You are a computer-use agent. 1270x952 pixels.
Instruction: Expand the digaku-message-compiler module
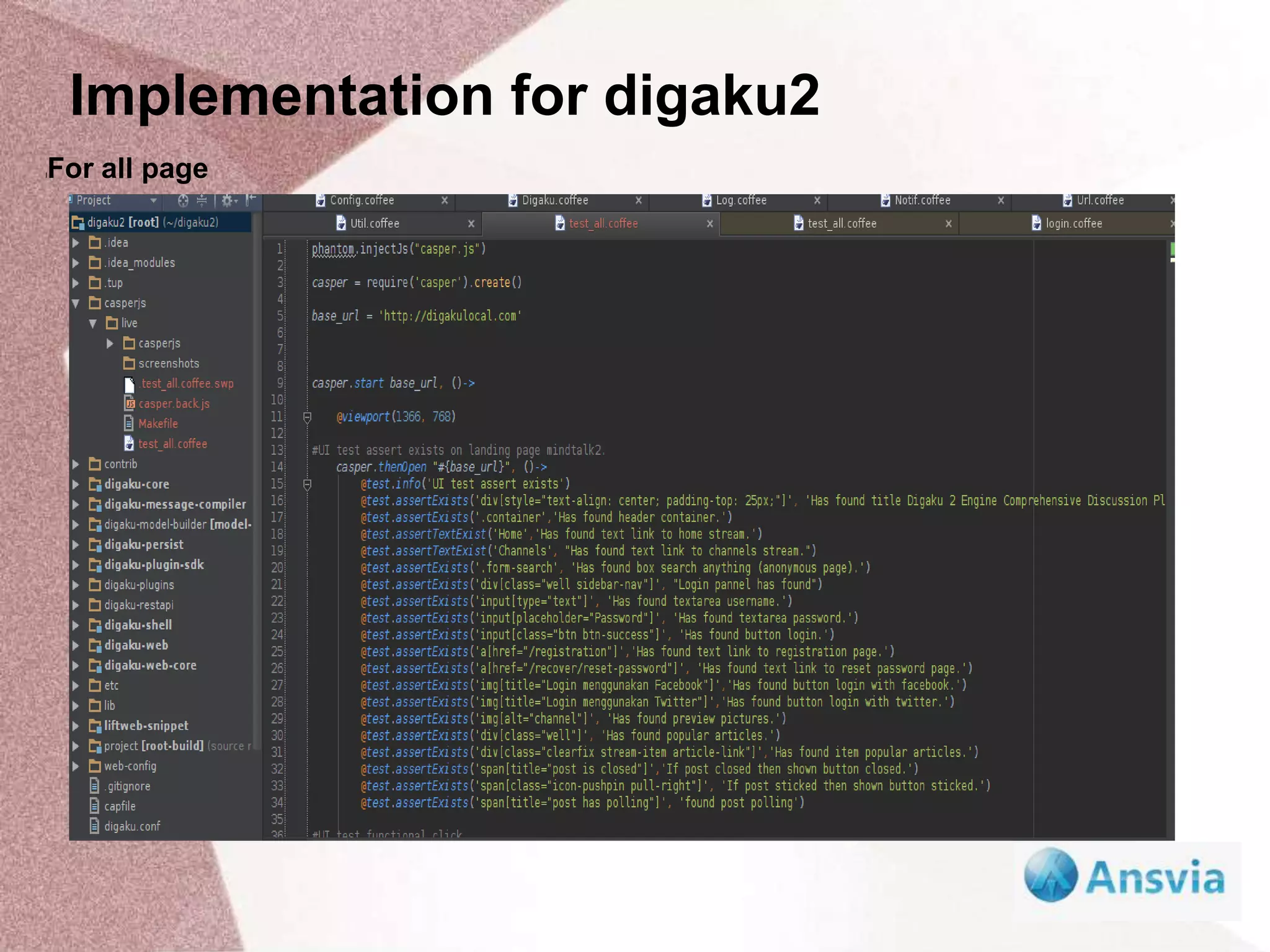click(x=76, y=505)
